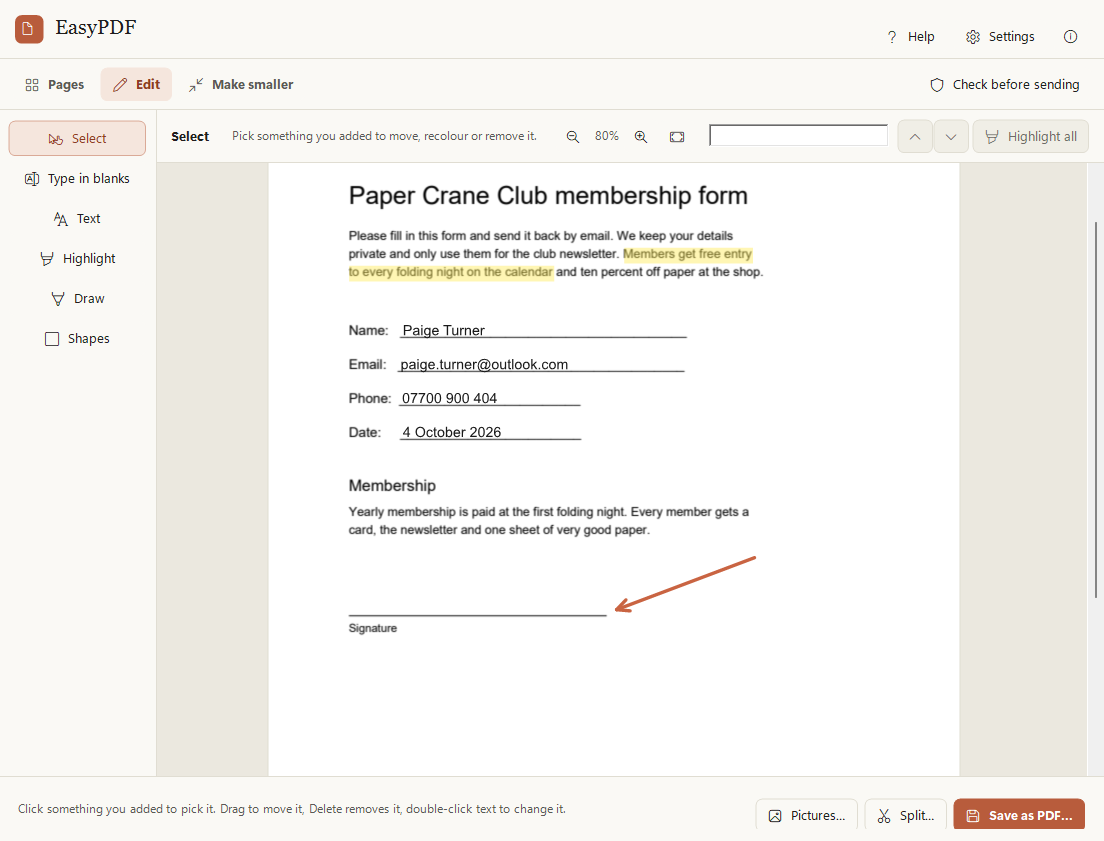
Task: Click Save as PDF...
Action: pos(1020,816)
